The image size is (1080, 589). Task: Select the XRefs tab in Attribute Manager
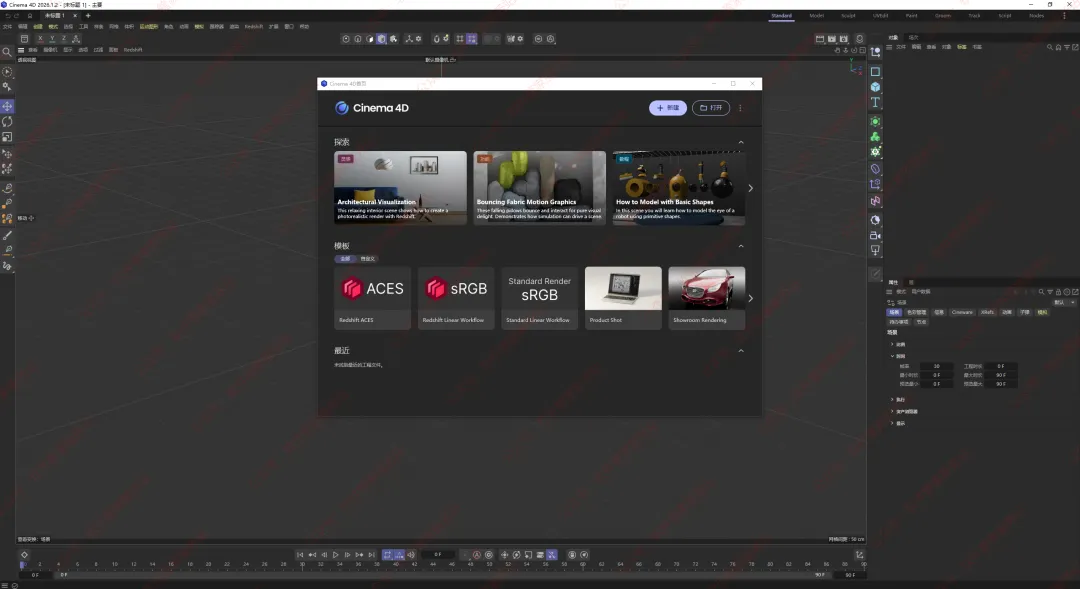[x=987, y=312]
